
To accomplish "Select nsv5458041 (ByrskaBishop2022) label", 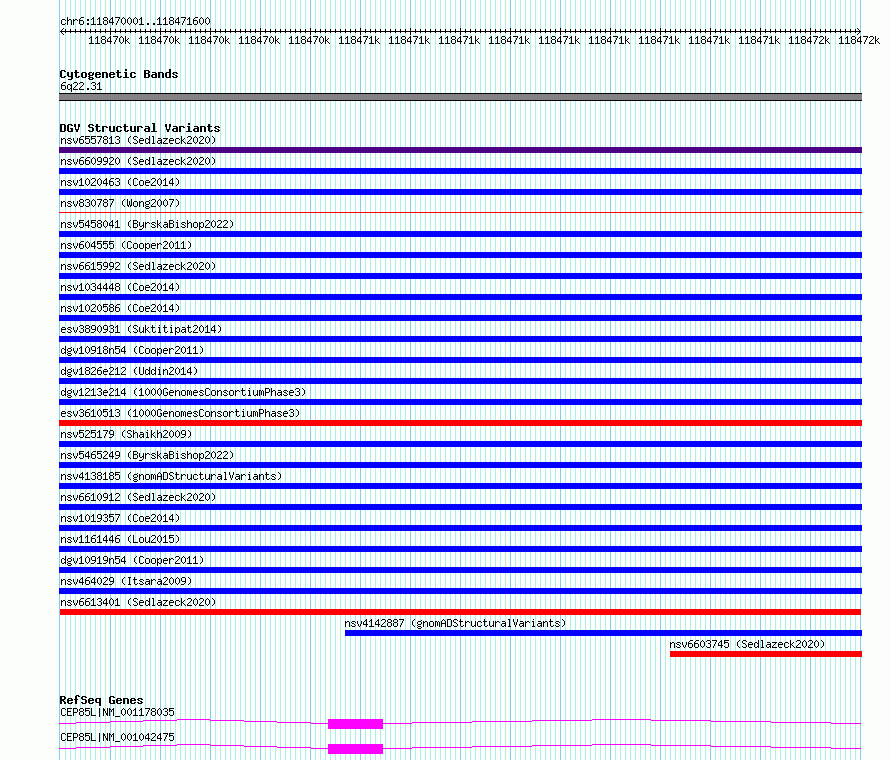I will [x=147, y=224].
